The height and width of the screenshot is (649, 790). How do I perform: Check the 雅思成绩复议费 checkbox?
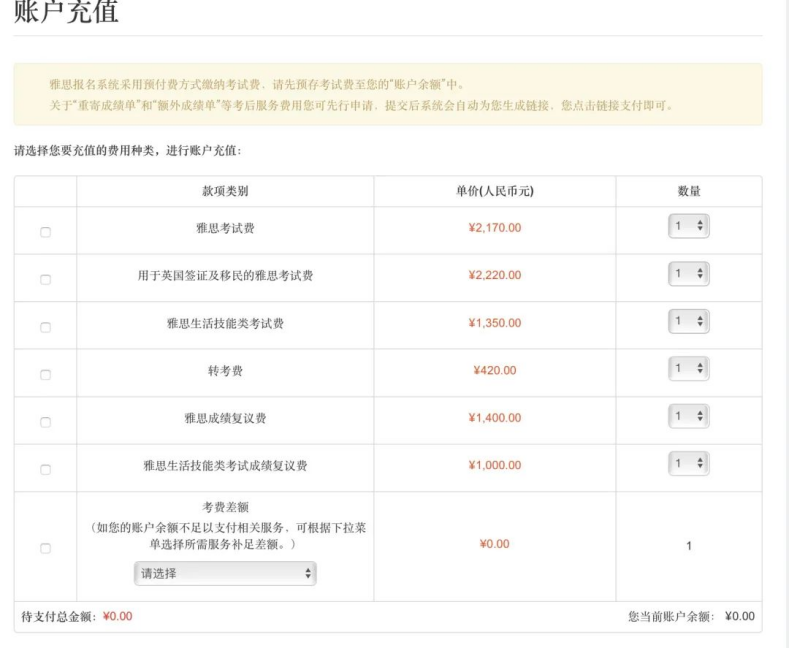pos(45,422)
